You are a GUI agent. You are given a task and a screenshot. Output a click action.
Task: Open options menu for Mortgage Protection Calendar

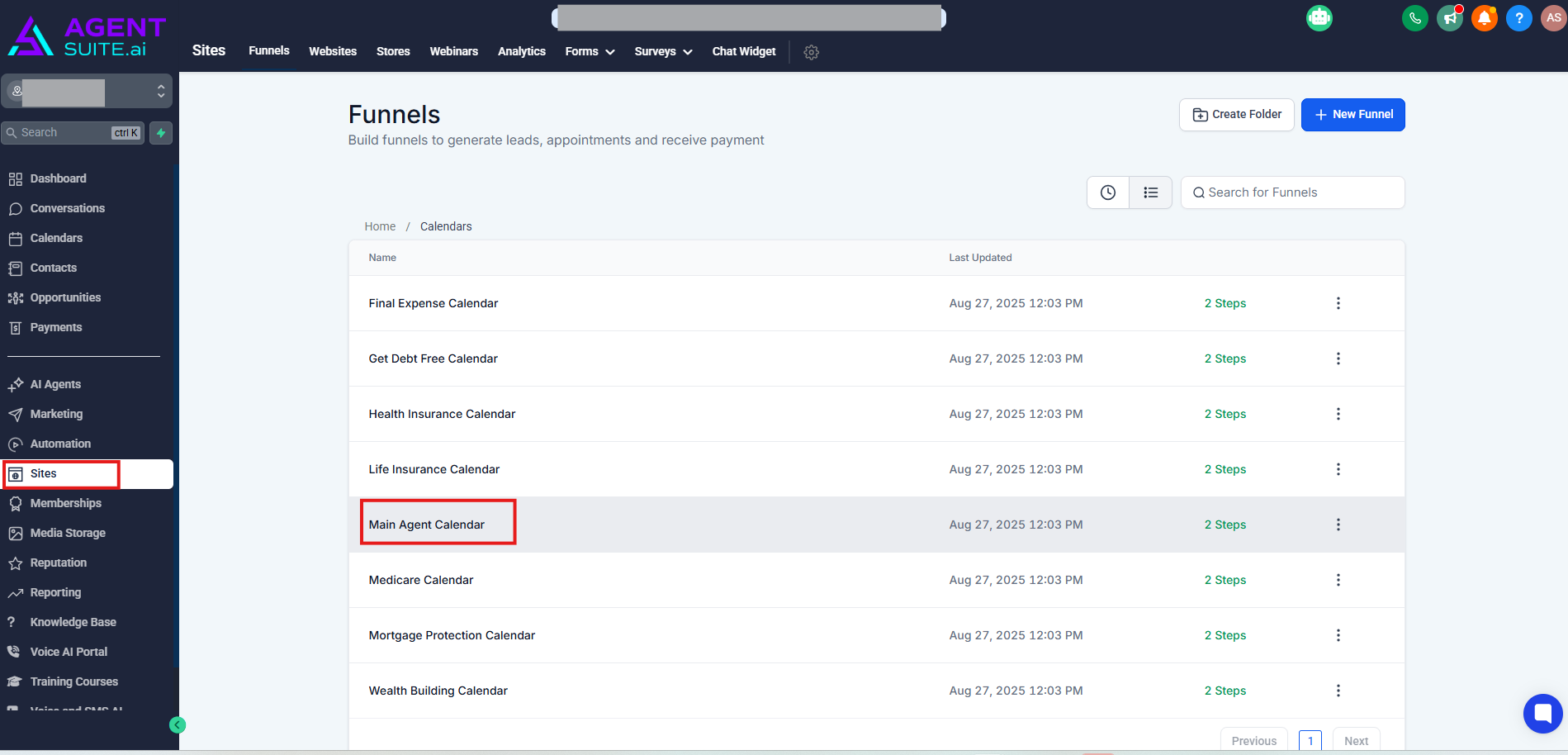(x=1338, y=635)
